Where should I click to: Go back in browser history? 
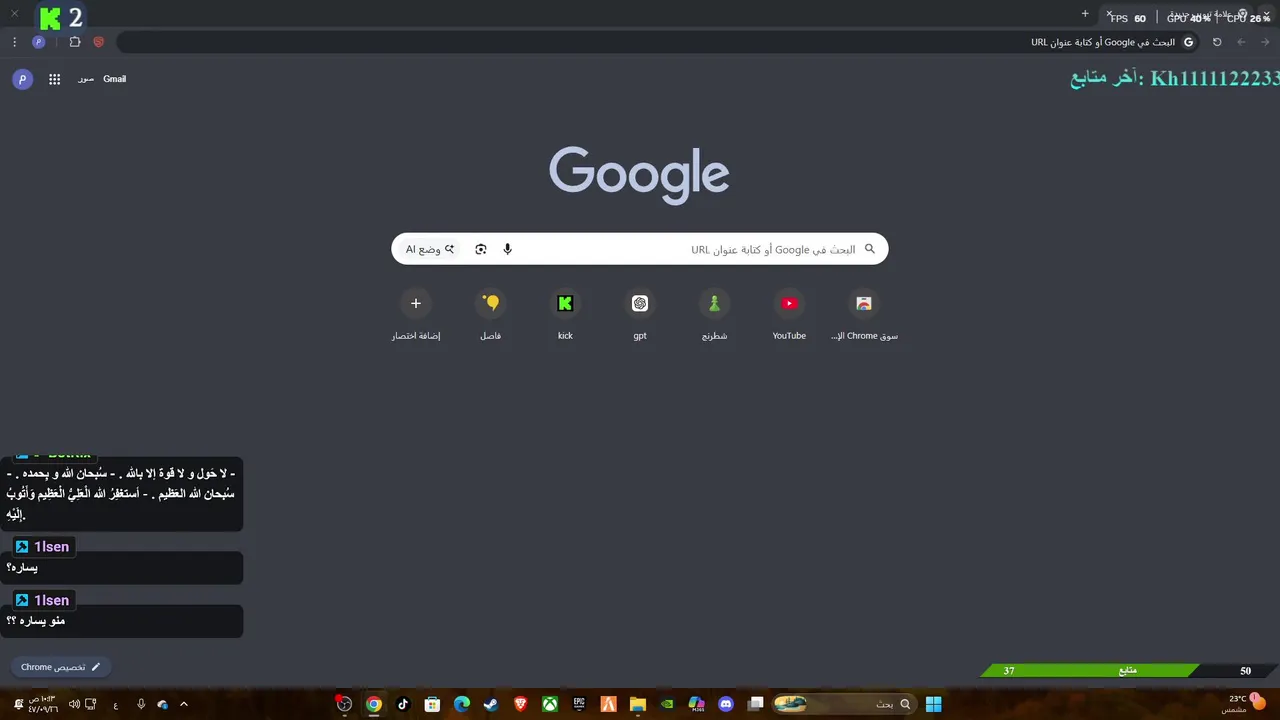tap(1266, 42)
